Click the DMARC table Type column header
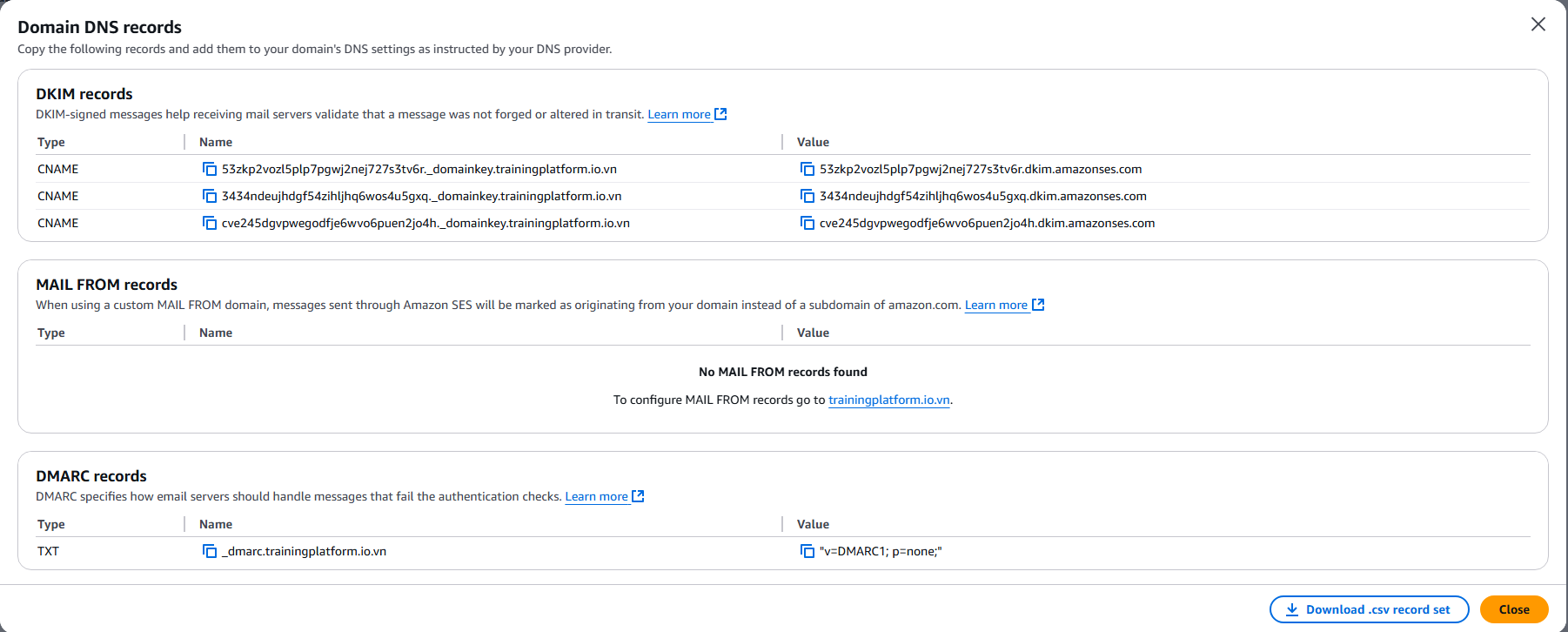Image resolution: width=1568 pixels, height=632 pixels. pos(51,524)
